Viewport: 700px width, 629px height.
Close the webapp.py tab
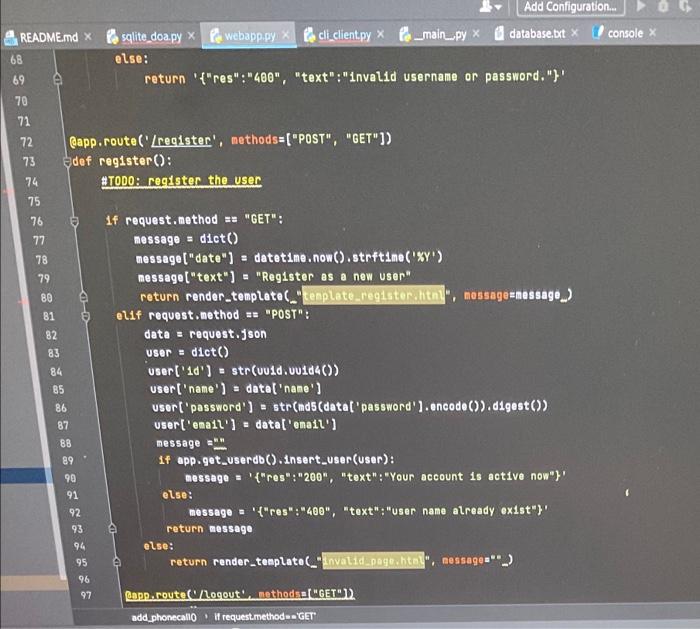click(x=285, y=35)
